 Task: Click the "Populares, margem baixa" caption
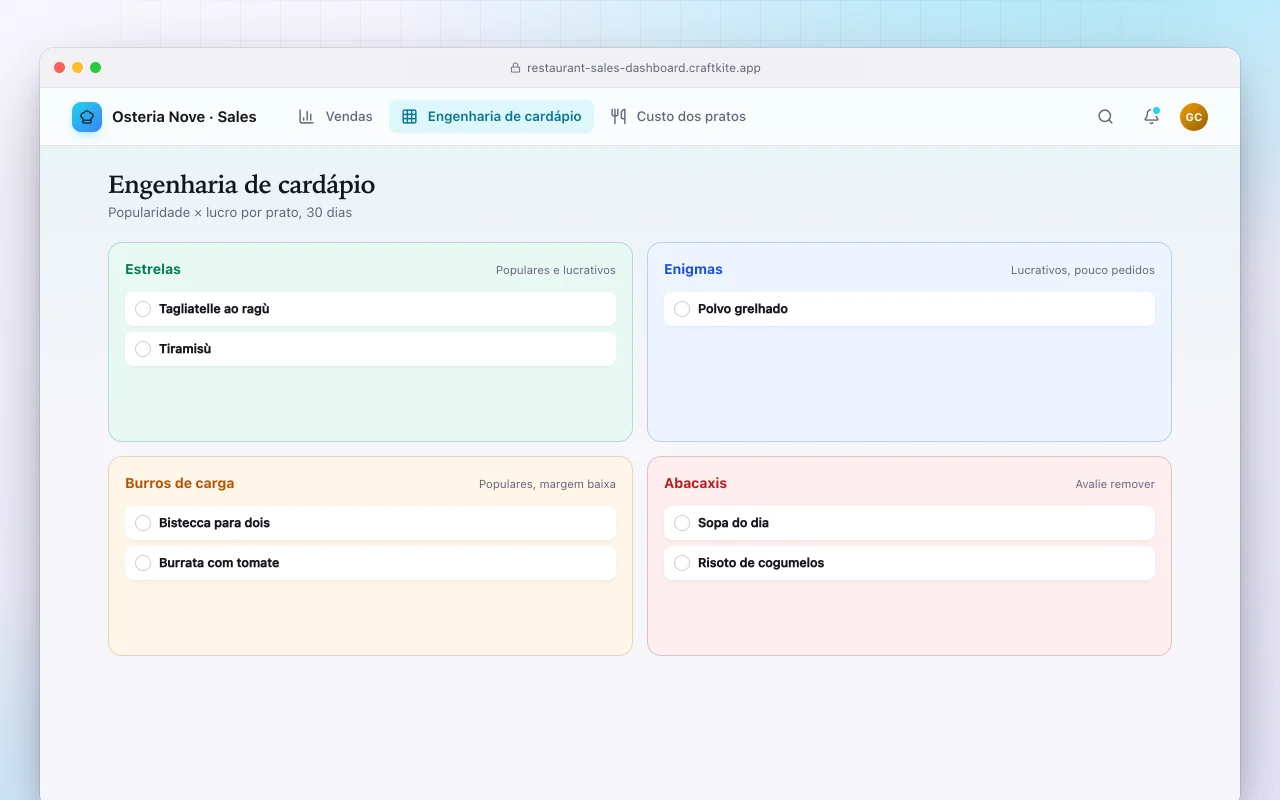pos(547,484)
